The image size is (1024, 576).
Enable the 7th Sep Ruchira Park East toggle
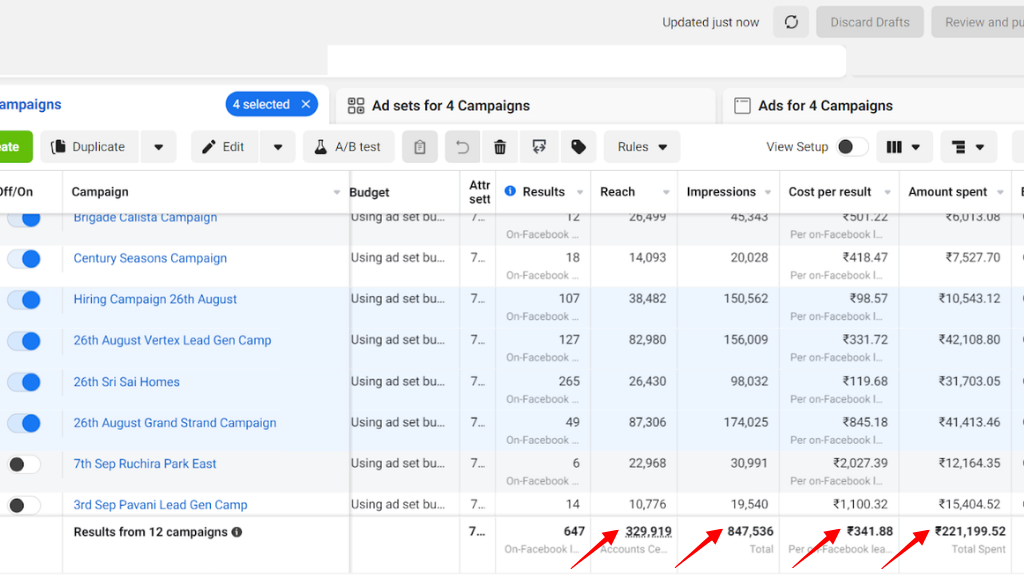click(24, 464)
